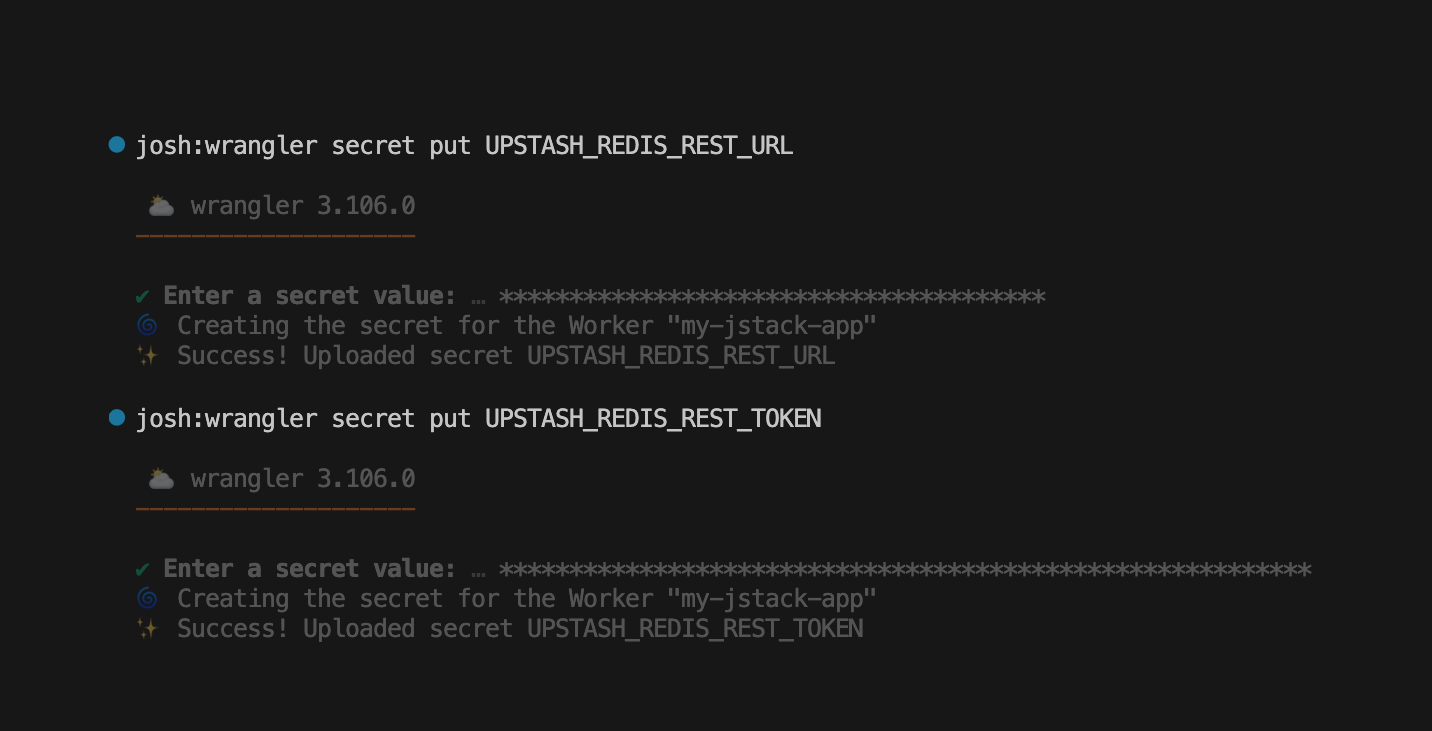Click the spiral icon above the REST_URL success line

(x=147, y=326)
